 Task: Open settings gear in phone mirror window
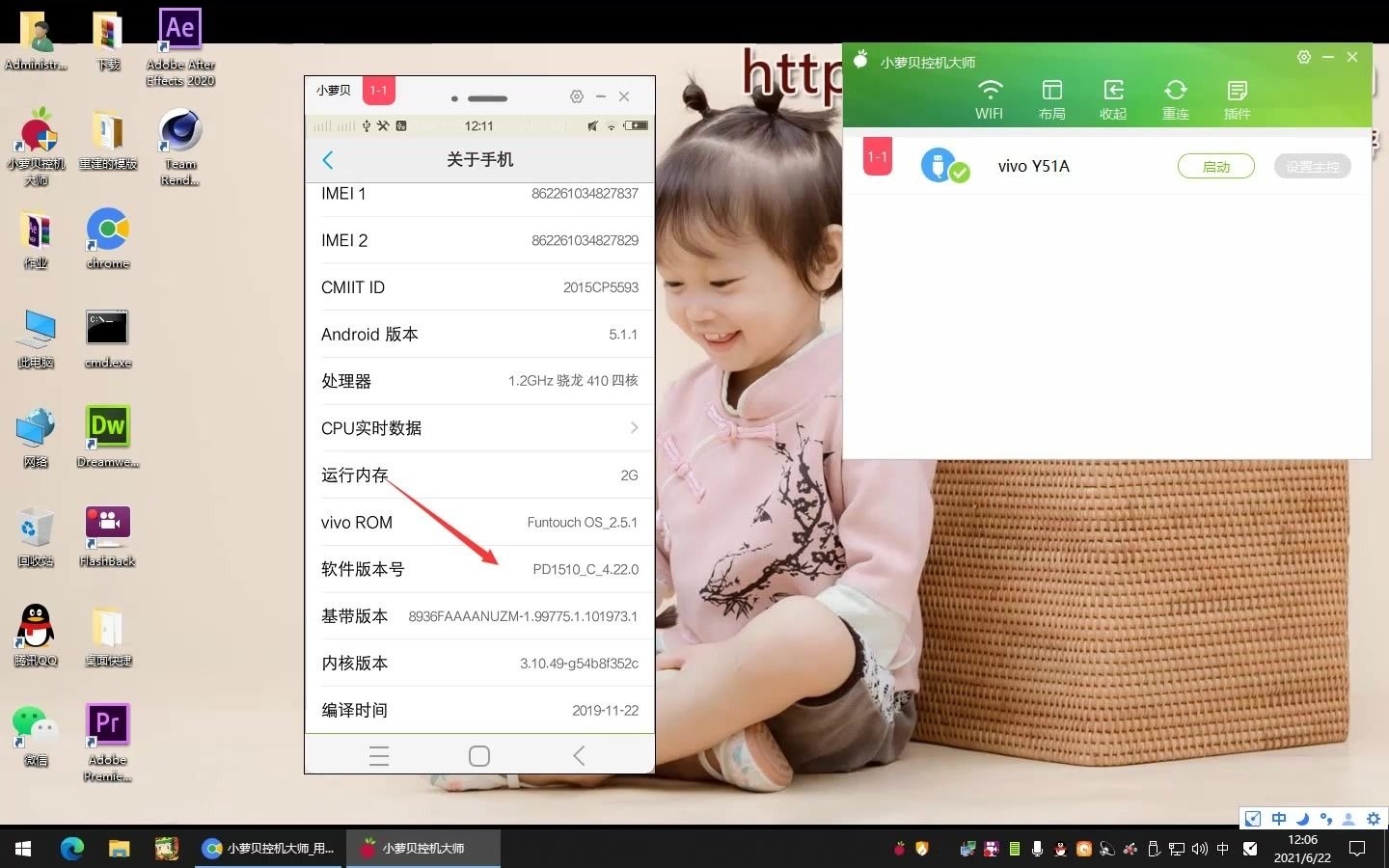coord(577,96)
